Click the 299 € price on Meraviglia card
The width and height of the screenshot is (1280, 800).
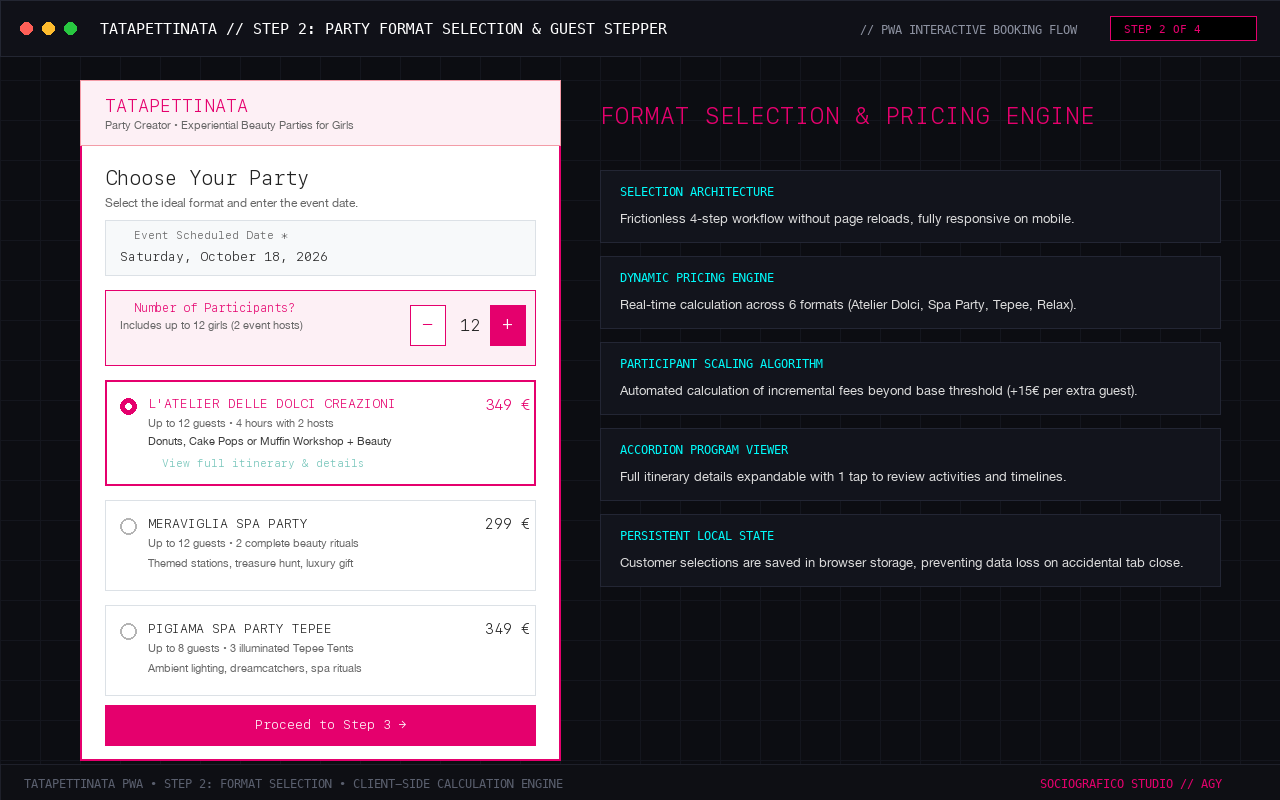(x=508, y=524)
